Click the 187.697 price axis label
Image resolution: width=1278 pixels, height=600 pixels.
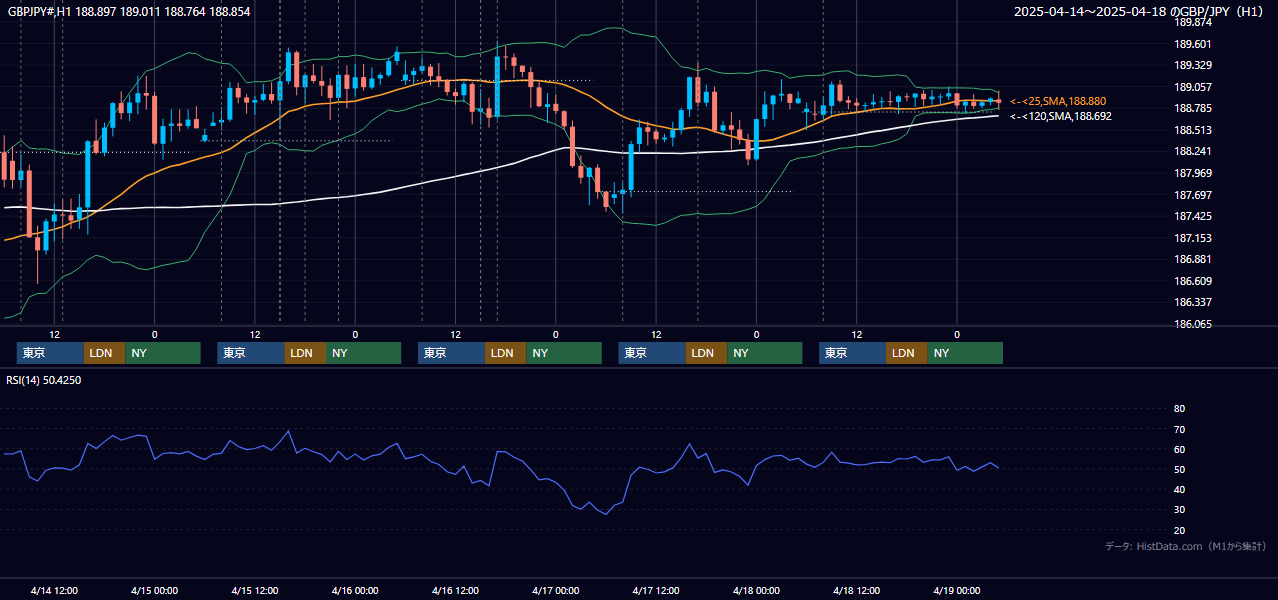1192,195
